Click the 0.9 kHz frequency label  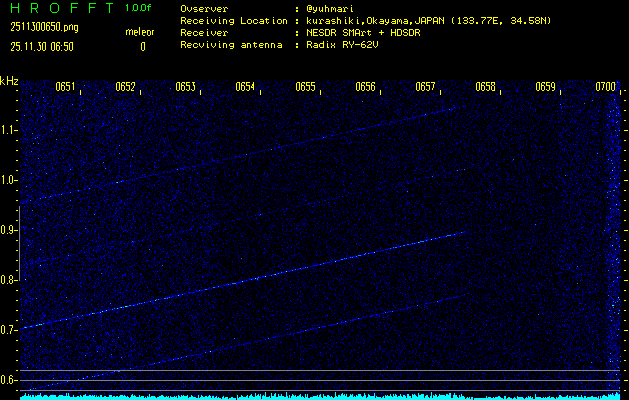9,230
